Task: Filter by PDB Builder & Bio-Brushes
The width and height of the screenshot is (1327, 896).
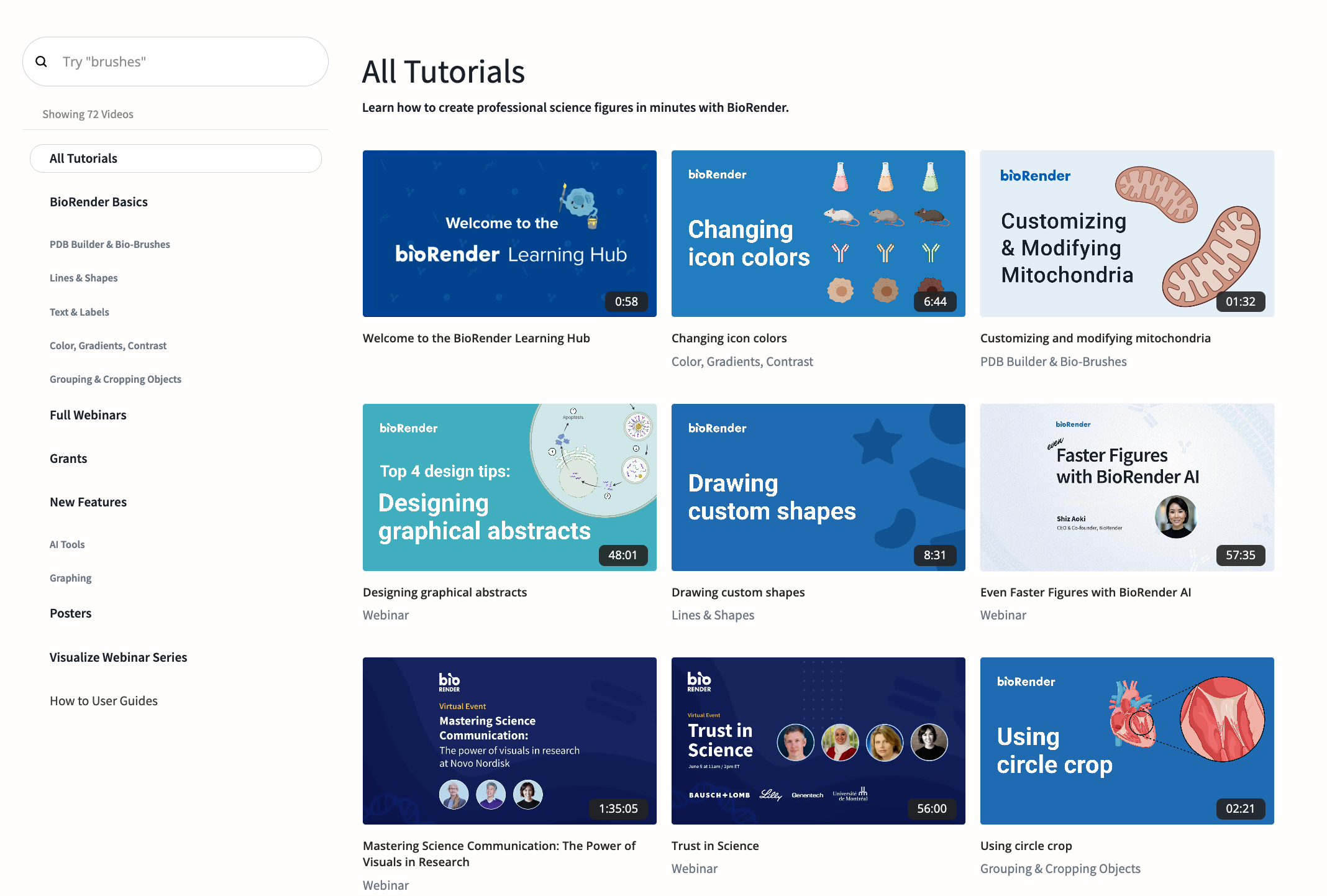Action: (x=110, y=244)
